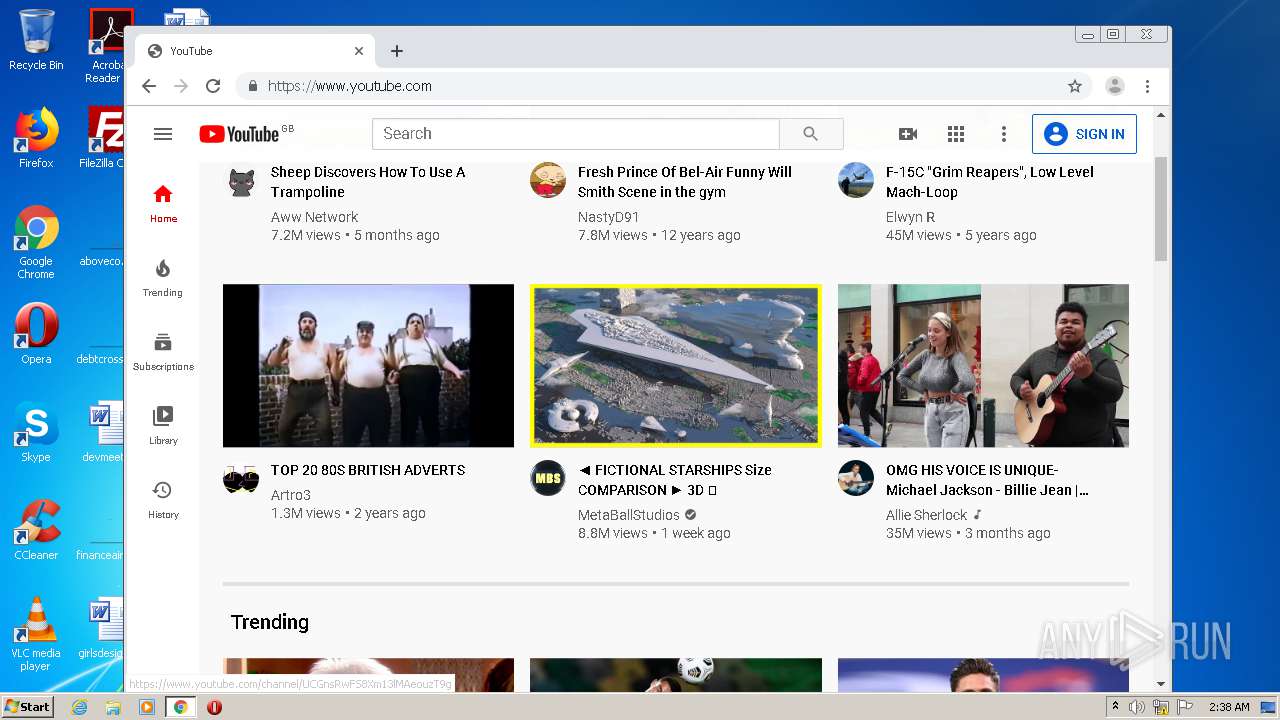Screen dimensions: 1280x720
Task: Click TOP 20 80S BRITISH ADVERTS title
Action: (x=368, y=470)
